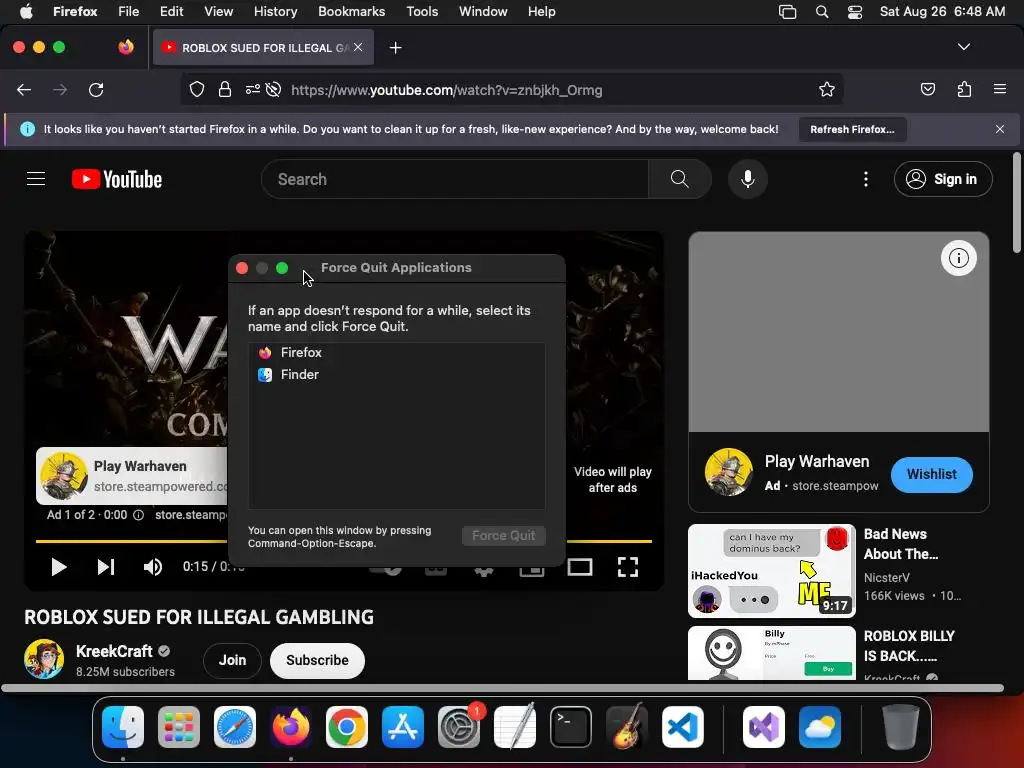Open Control Center in the menu bar
Image resolution: width=1024 pixels, height=768 pixels.
pyautogui.click(x=854, y=12)
